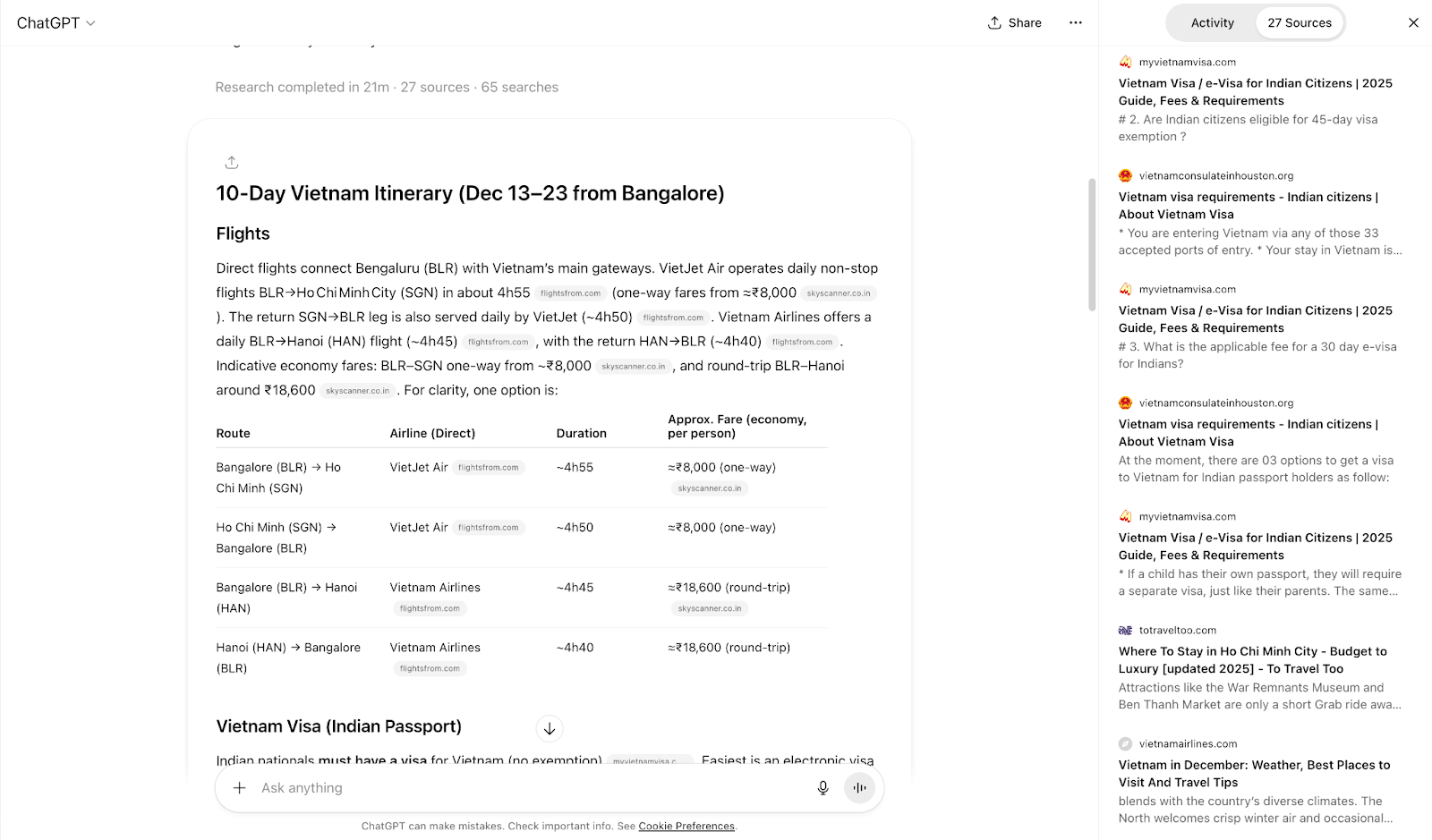This screenshot has height=840, width=1432.
Task: Click flightsfrom.com chip in SGN to Bangalore row
Action: click(x=489, y=528)
